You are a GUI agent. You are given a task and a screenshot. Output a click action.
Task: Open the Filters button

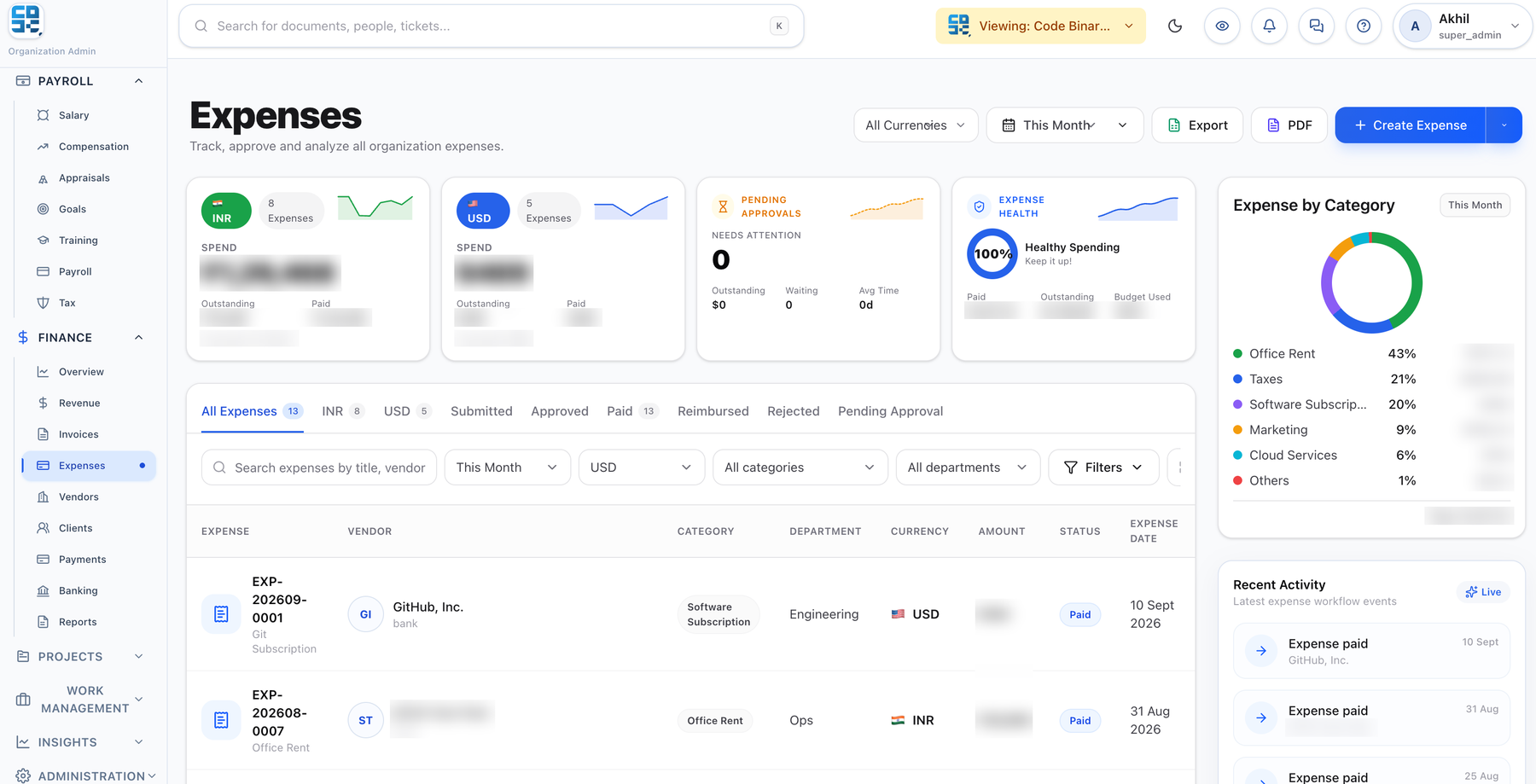(1103, 467)
